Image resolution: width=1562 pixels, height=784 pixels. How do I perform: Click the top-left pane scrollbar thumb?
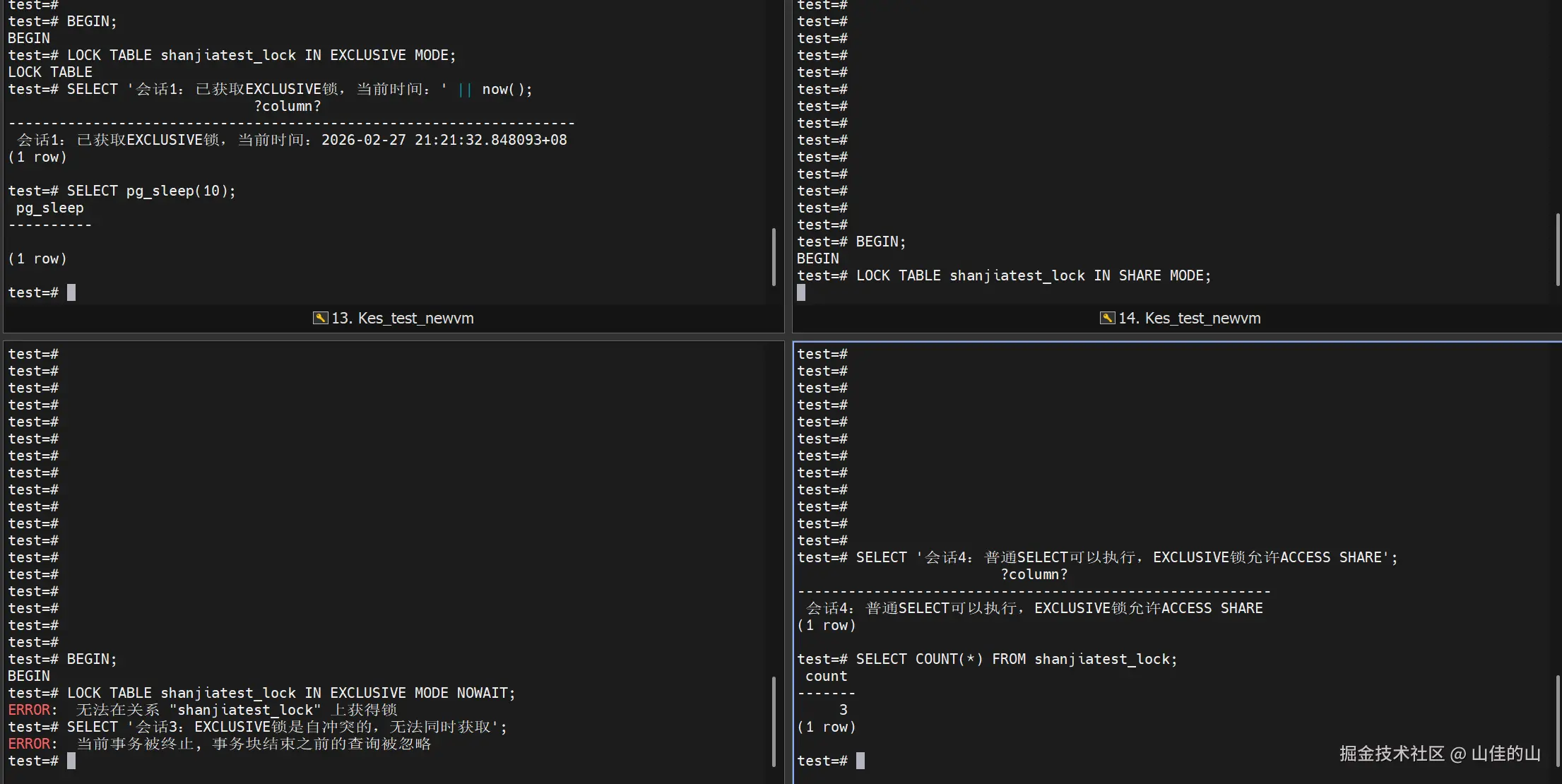click(774, 256)
